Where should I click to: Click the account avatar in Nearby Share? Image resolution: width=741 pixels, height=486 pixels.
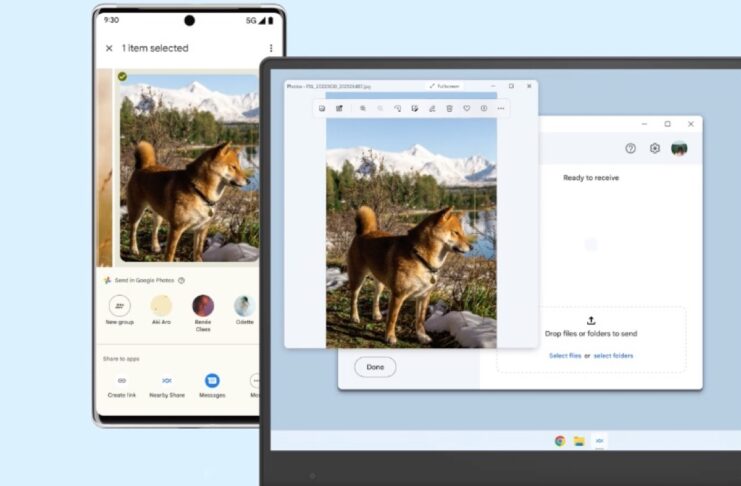[x=679, y=148]
